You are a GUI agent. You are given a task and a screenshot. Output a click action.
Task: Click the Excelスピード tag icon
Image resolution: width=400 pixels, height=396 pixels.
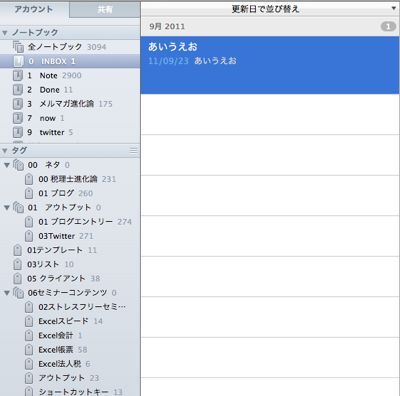point(29,321)
